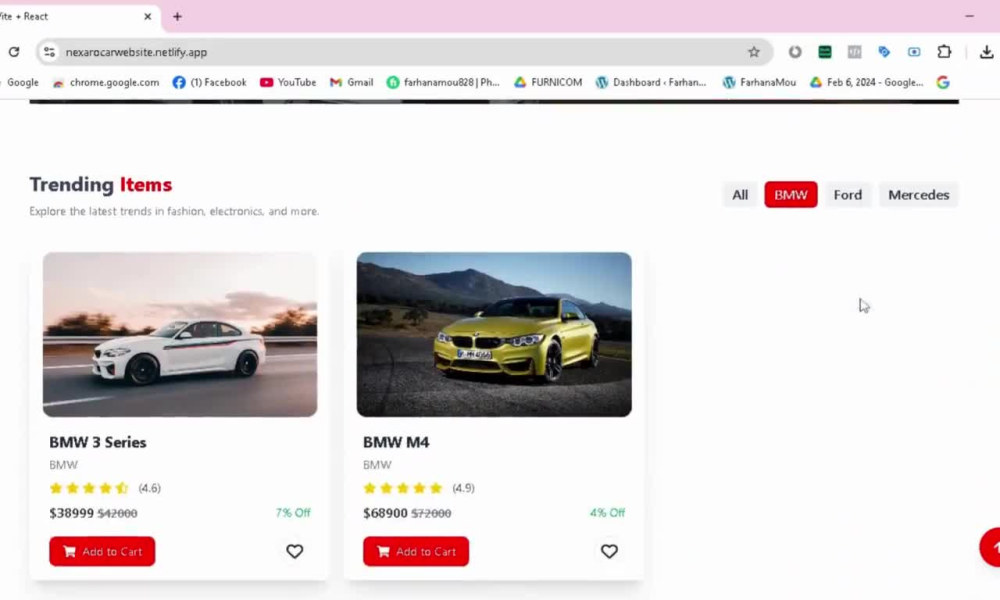Click the grey code-bracket extension icon

click(855, 52)
